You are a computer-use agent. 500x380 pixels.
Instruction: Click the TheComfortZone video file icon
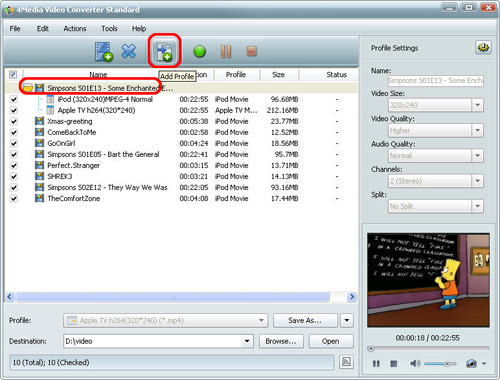click(39, 198)
